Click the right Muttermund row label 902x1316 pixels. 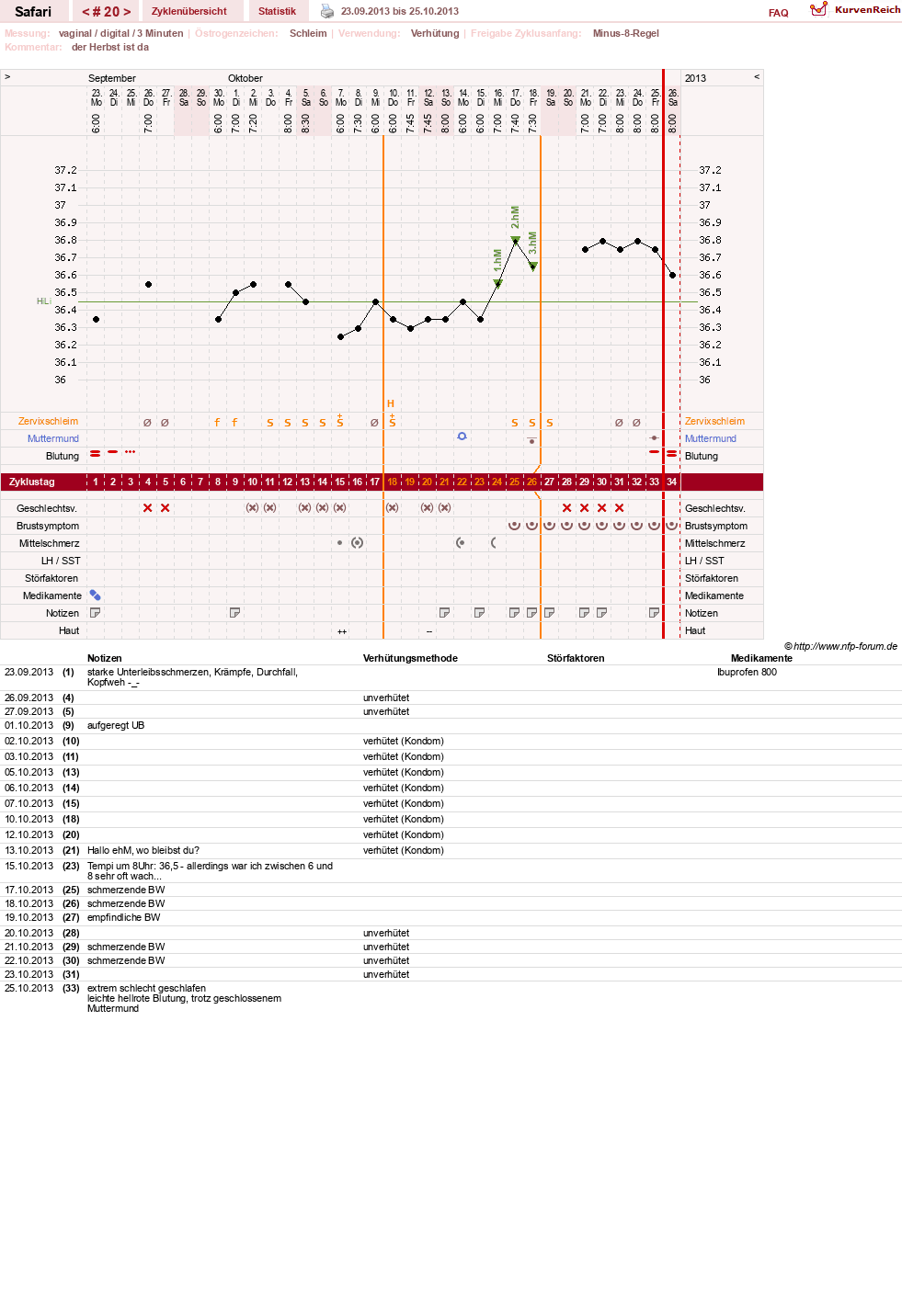point(710,438)
